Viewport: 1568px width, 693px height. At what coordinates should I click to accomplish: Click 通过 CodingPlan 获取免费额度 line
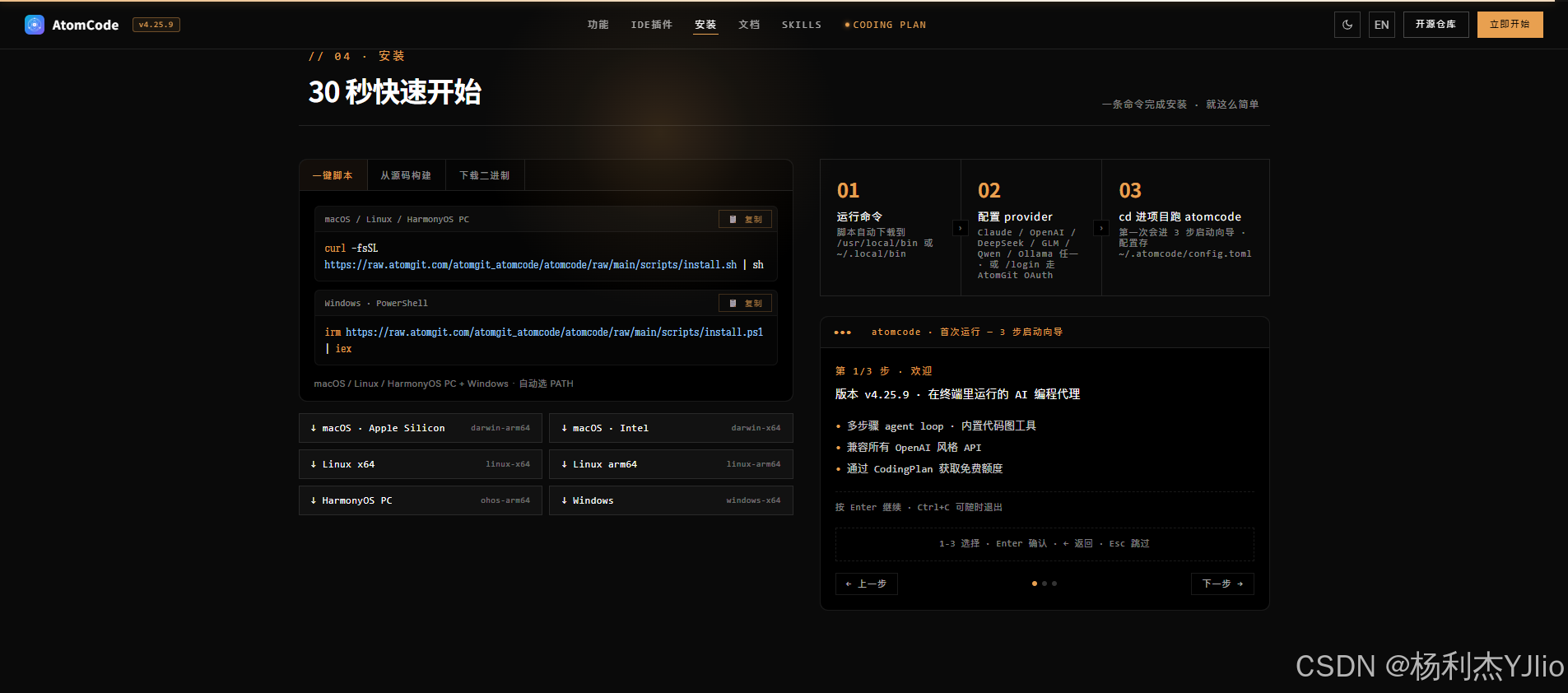[x=925, y=469]
